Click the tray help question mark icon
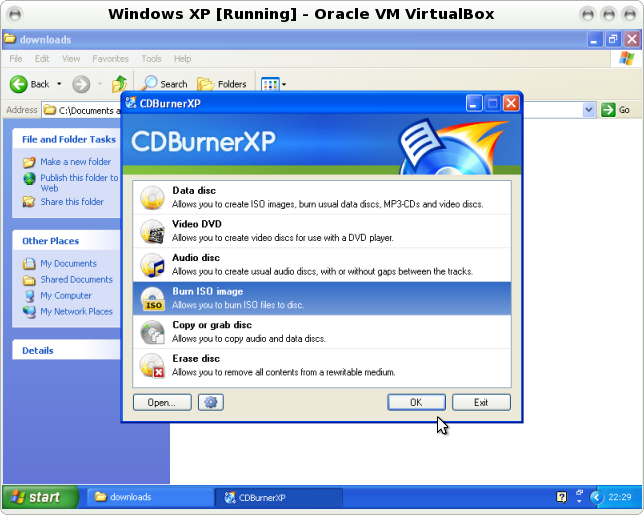This screenshot has width=644, height=515. (x=561, y=497)
